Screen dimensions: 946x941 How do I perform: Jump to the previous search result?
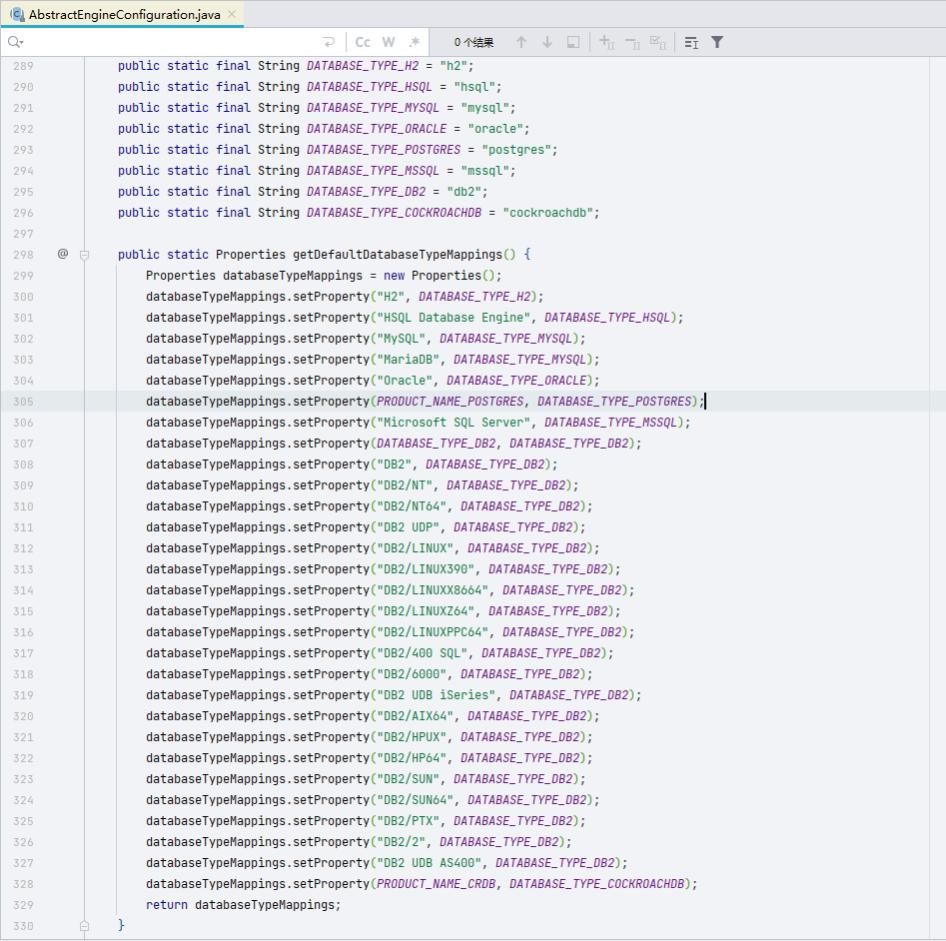point(519,42)
